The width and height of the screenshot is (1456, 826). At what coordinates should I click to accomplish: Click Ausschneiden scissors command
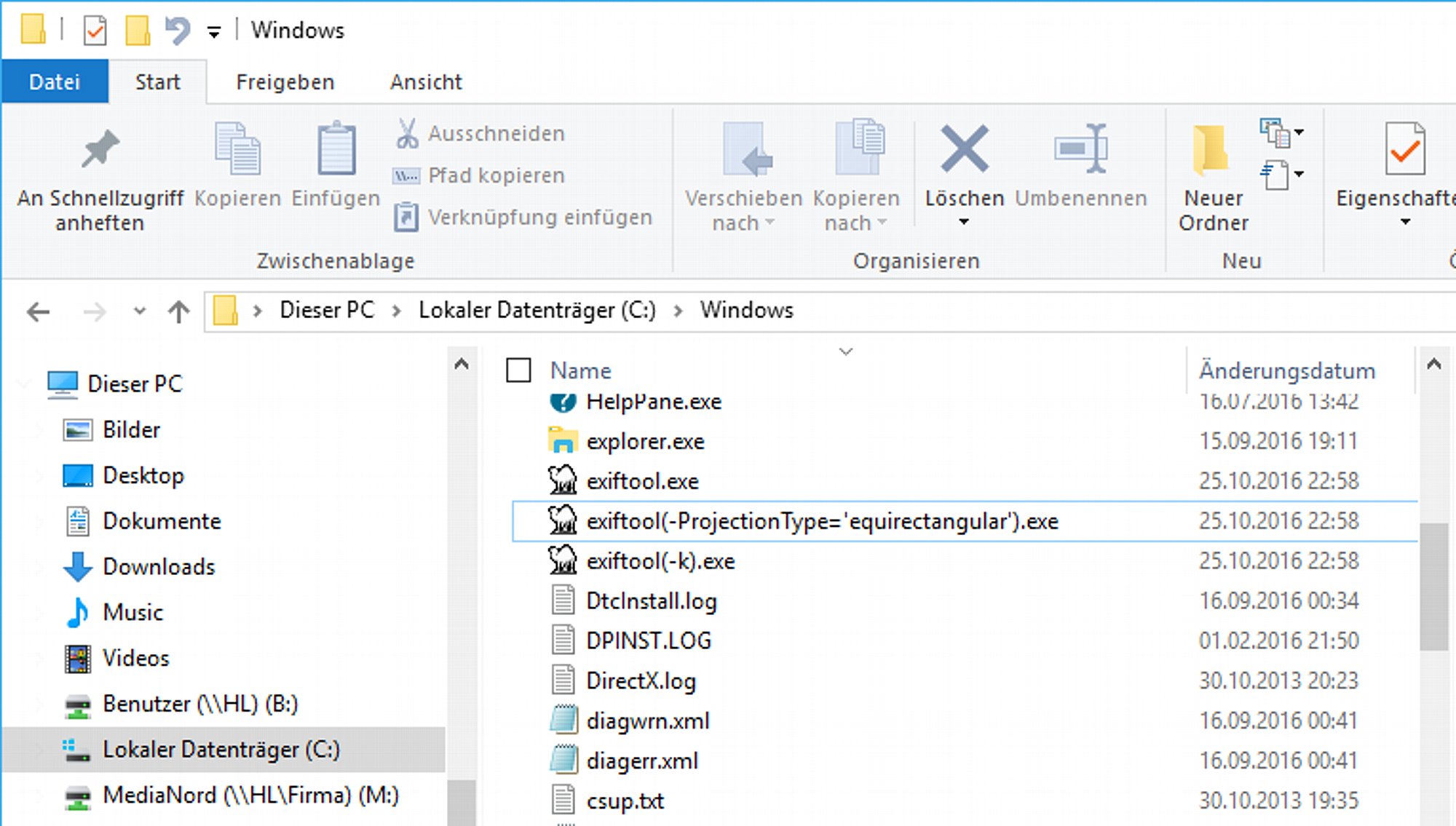(x=480, y=133)
